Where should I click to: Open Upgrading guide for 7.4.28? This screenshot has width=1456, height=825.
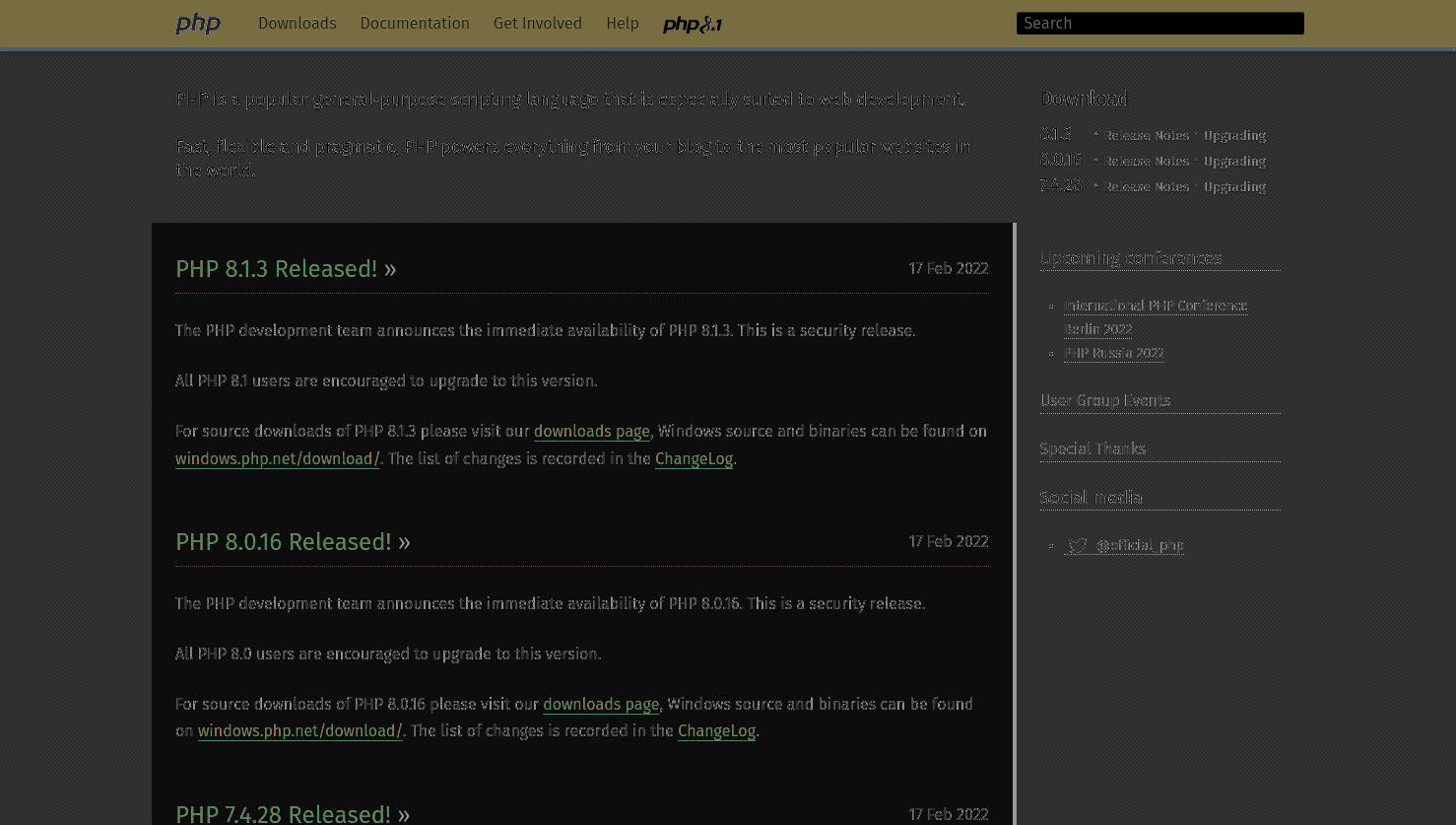click(x=1234, y=187)
